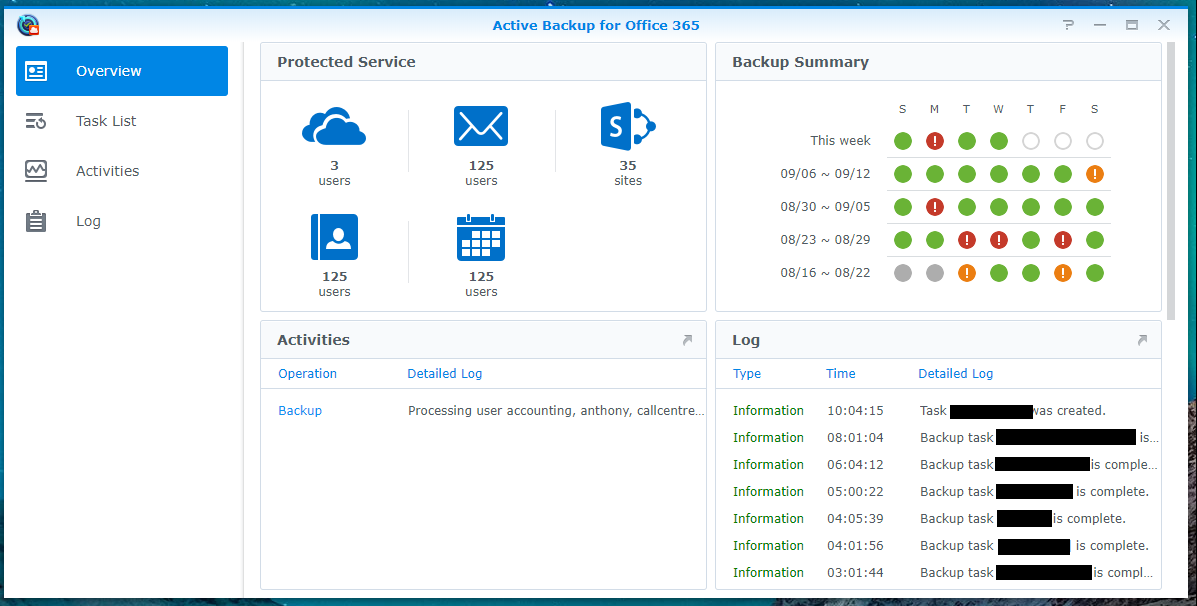
Task: Click This week Thursday empty status circle
Action: (1031, 141)
